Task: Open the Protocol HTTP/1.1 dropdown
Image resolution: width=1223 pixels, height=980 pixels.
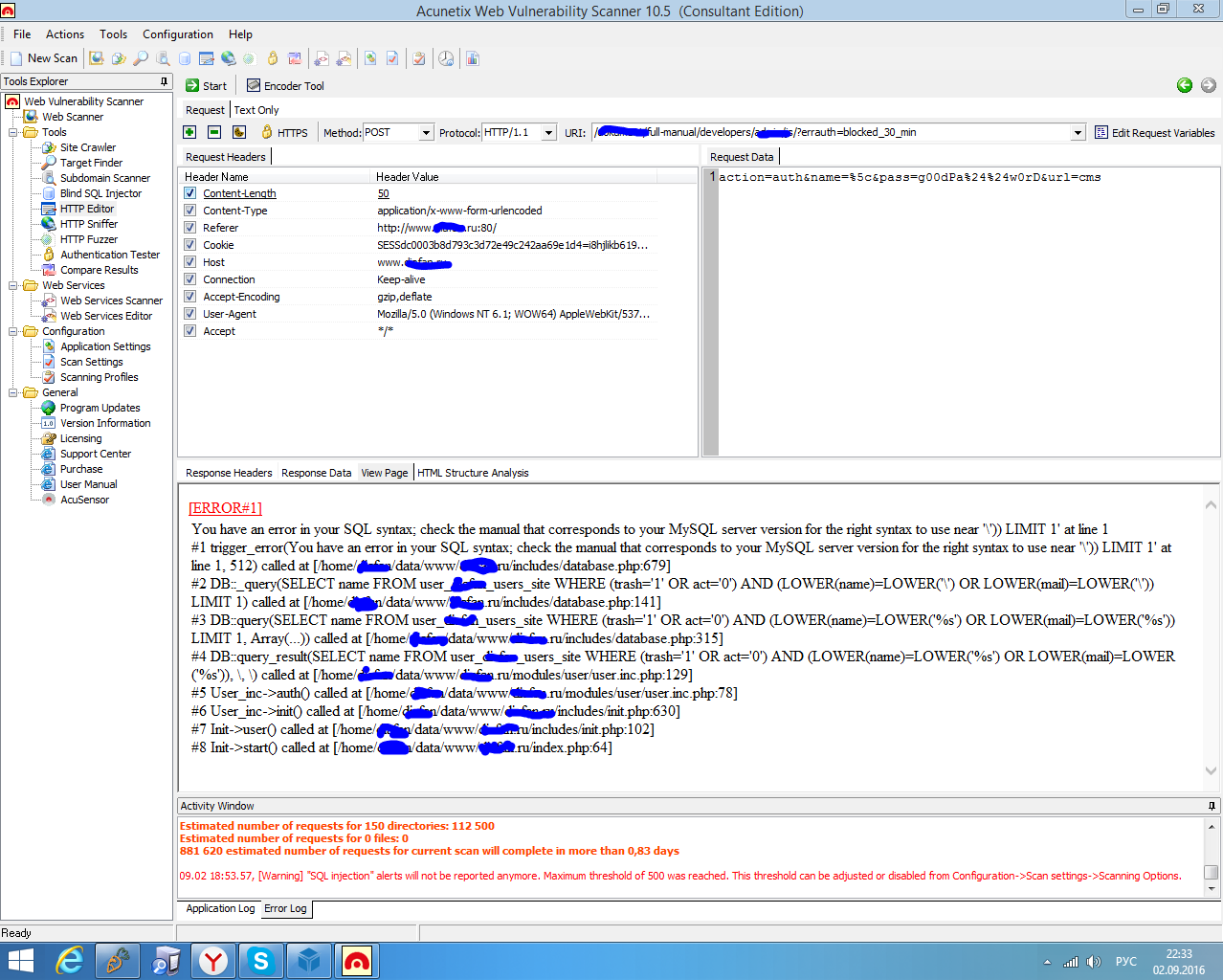Action: pyautogui.click(x=548, y=133)
